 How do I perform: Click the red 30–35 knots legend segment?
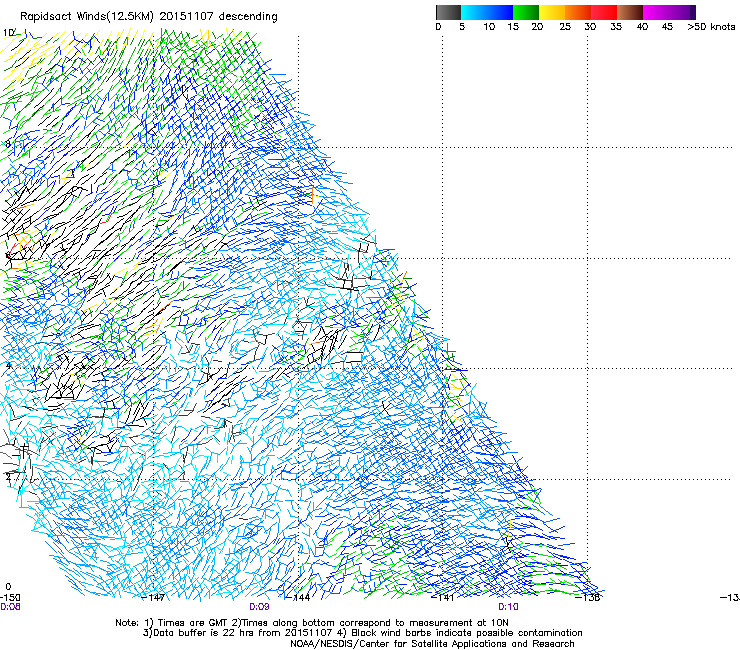click(604, 12)
